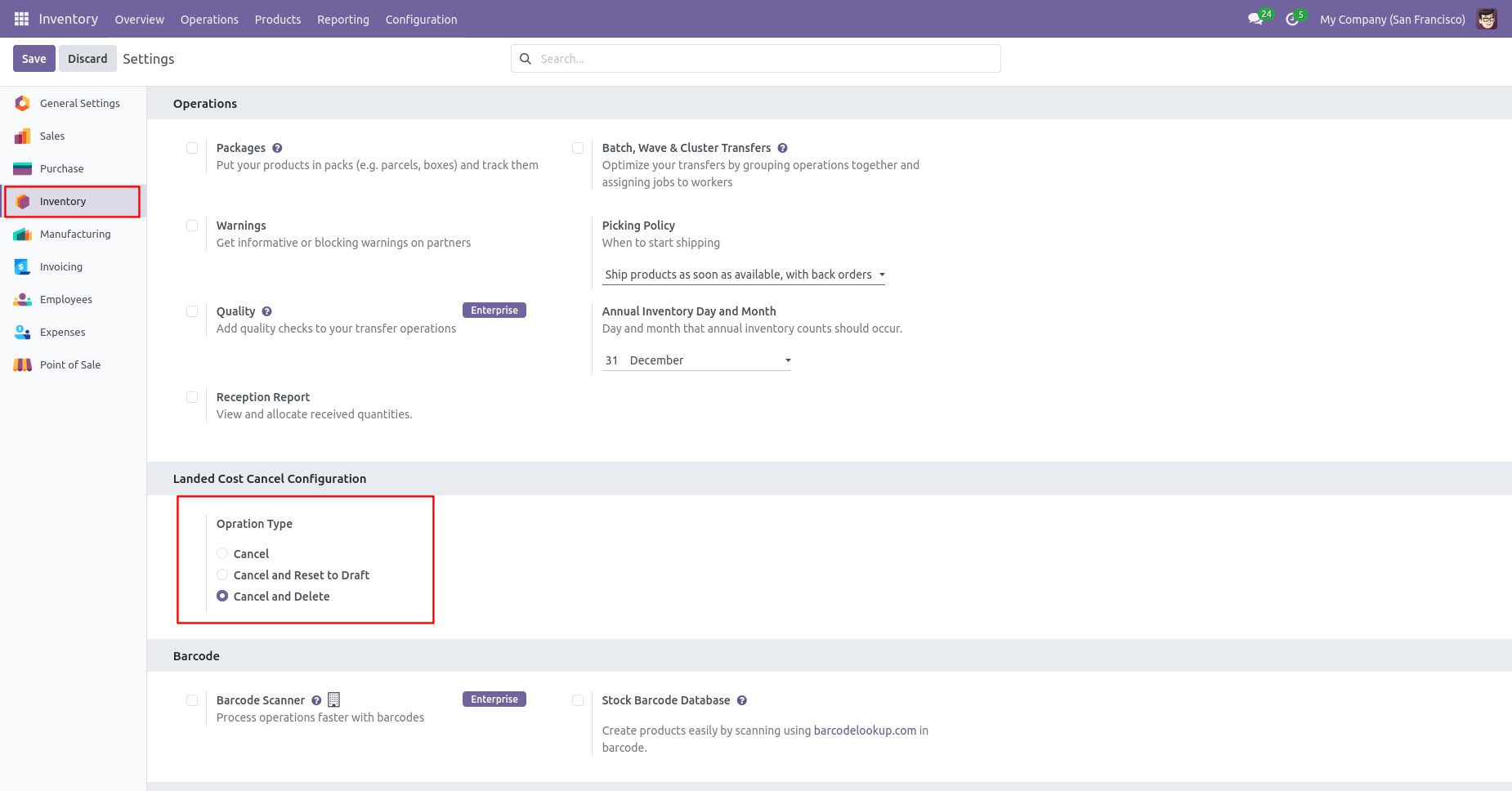Click the Packages help question icon
Screen dimensions: 1512x791
[277, 148]
